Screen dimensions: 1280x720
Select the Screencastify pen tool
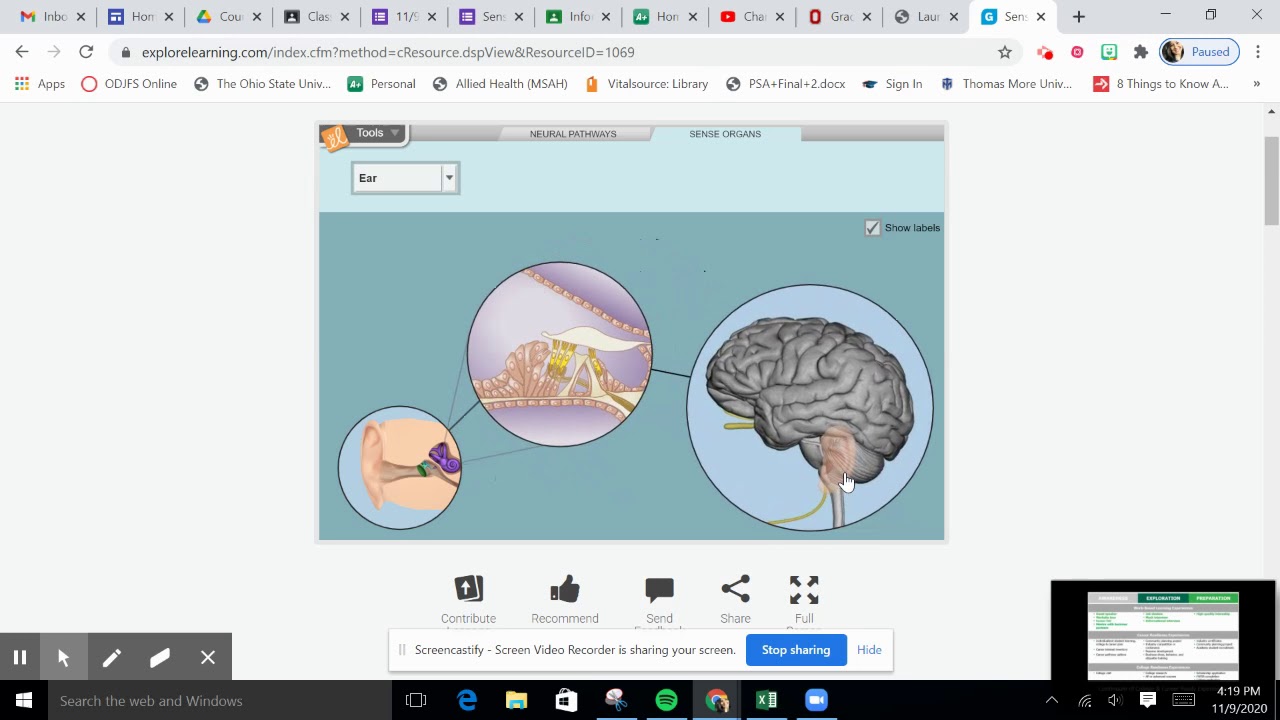click(x=111, y=657)
